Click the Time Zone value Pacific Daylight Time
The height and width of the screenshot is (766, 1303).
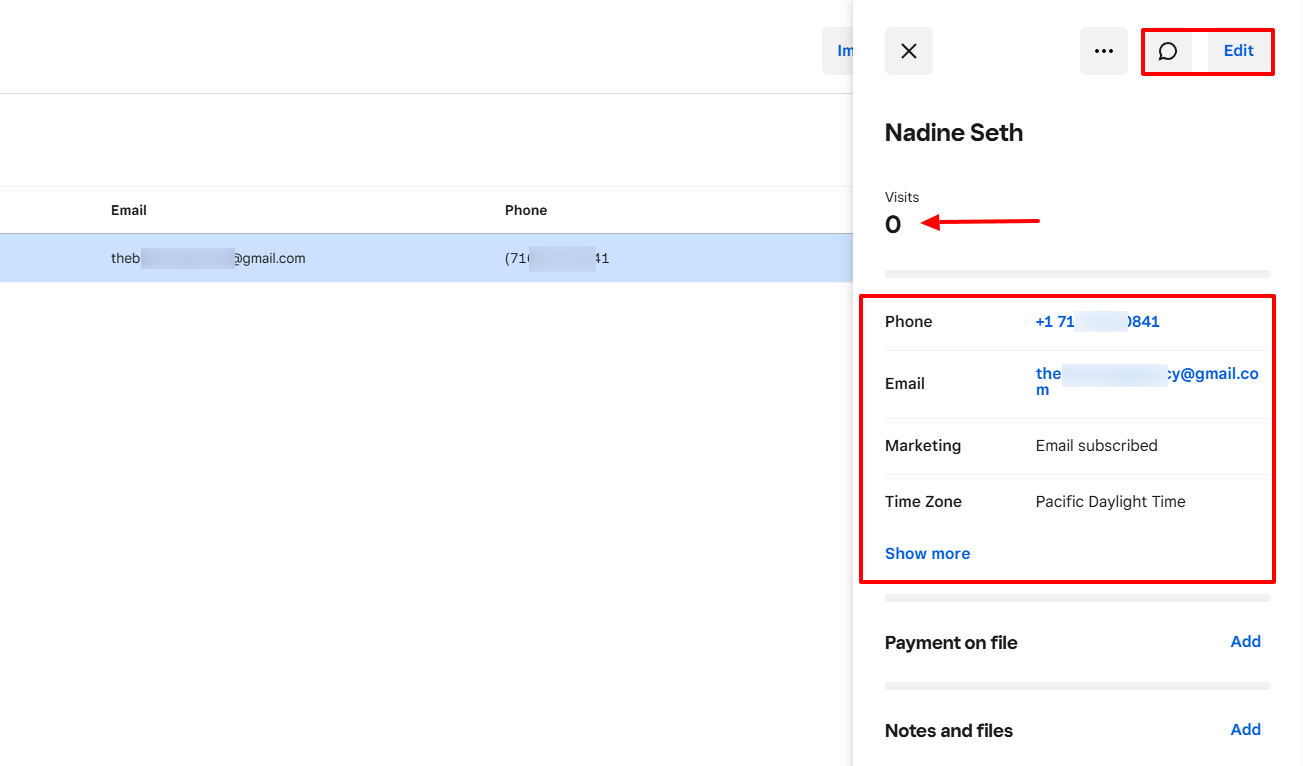pos(1110,501)
